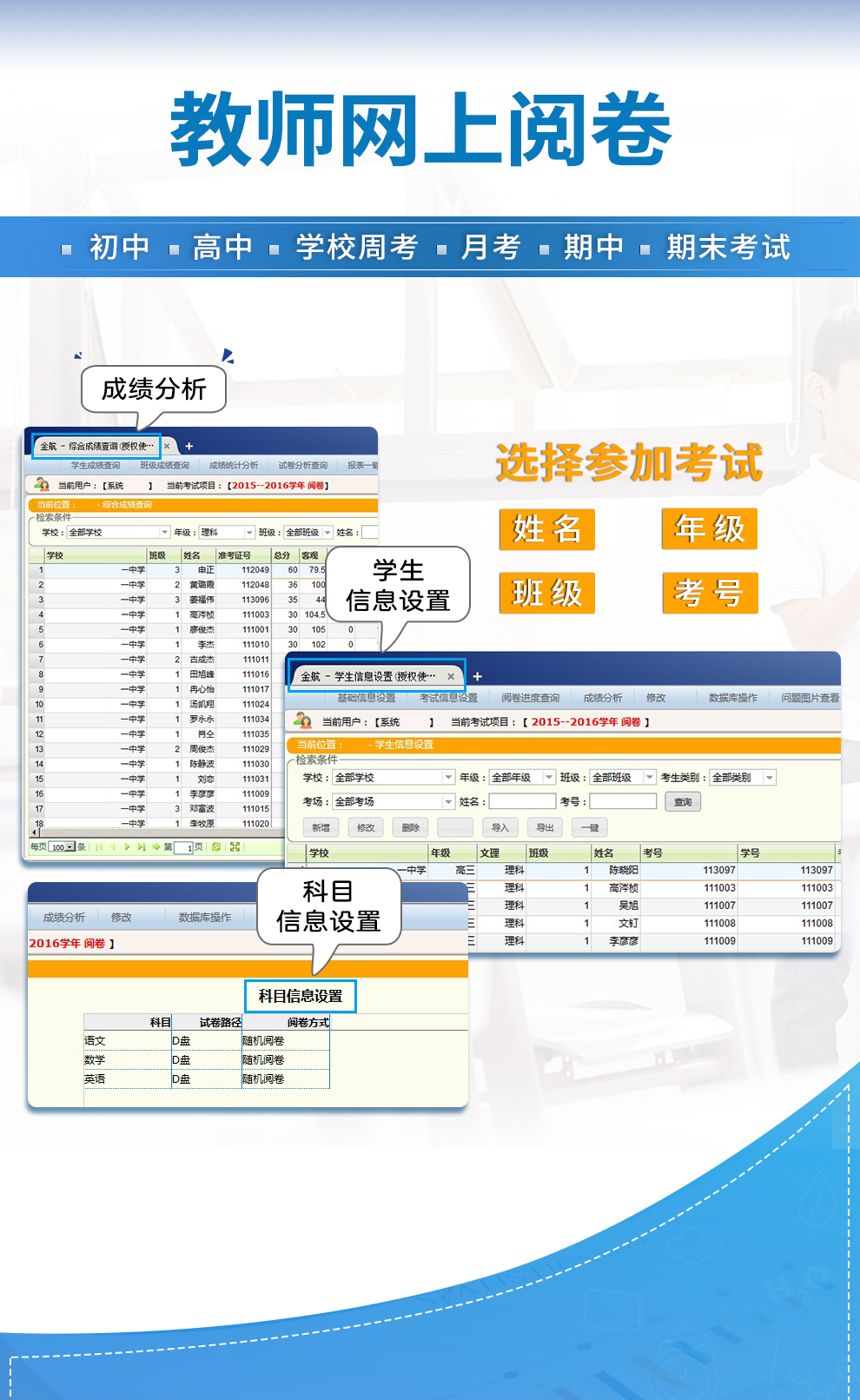Click the 导出 export button
This screenshot has width=860, height=1400.
545,827
